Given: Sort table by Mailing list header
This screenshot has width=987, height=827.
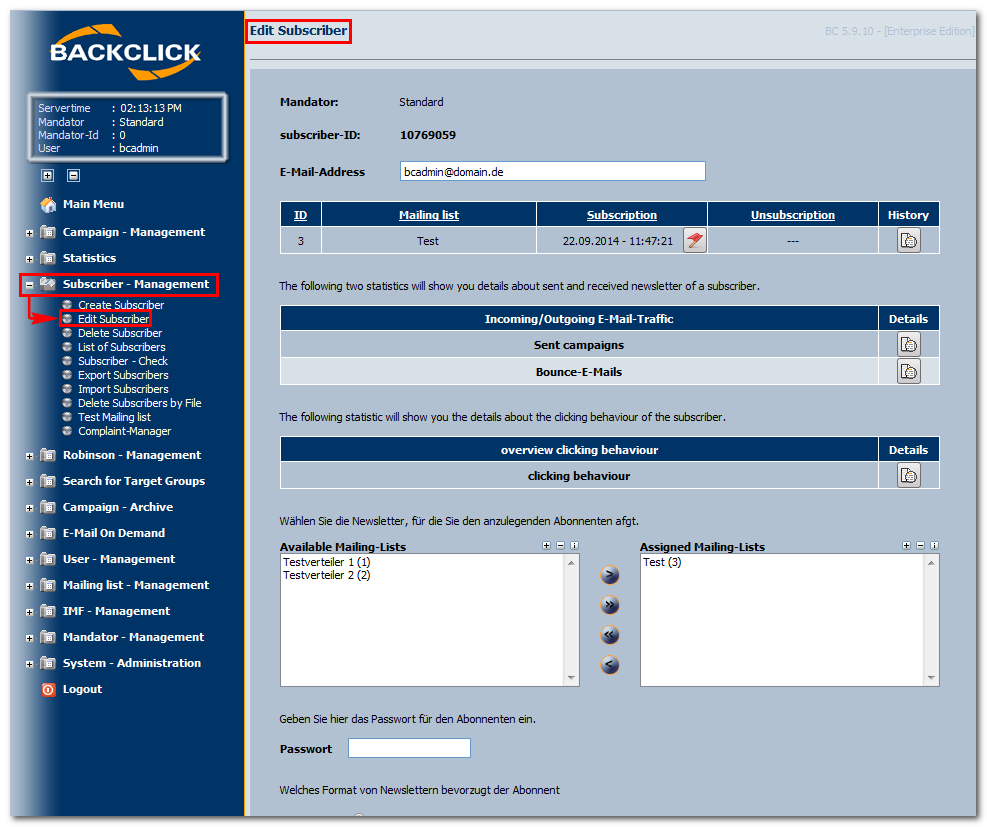Looking at the screenshot, I should [429, 215].
